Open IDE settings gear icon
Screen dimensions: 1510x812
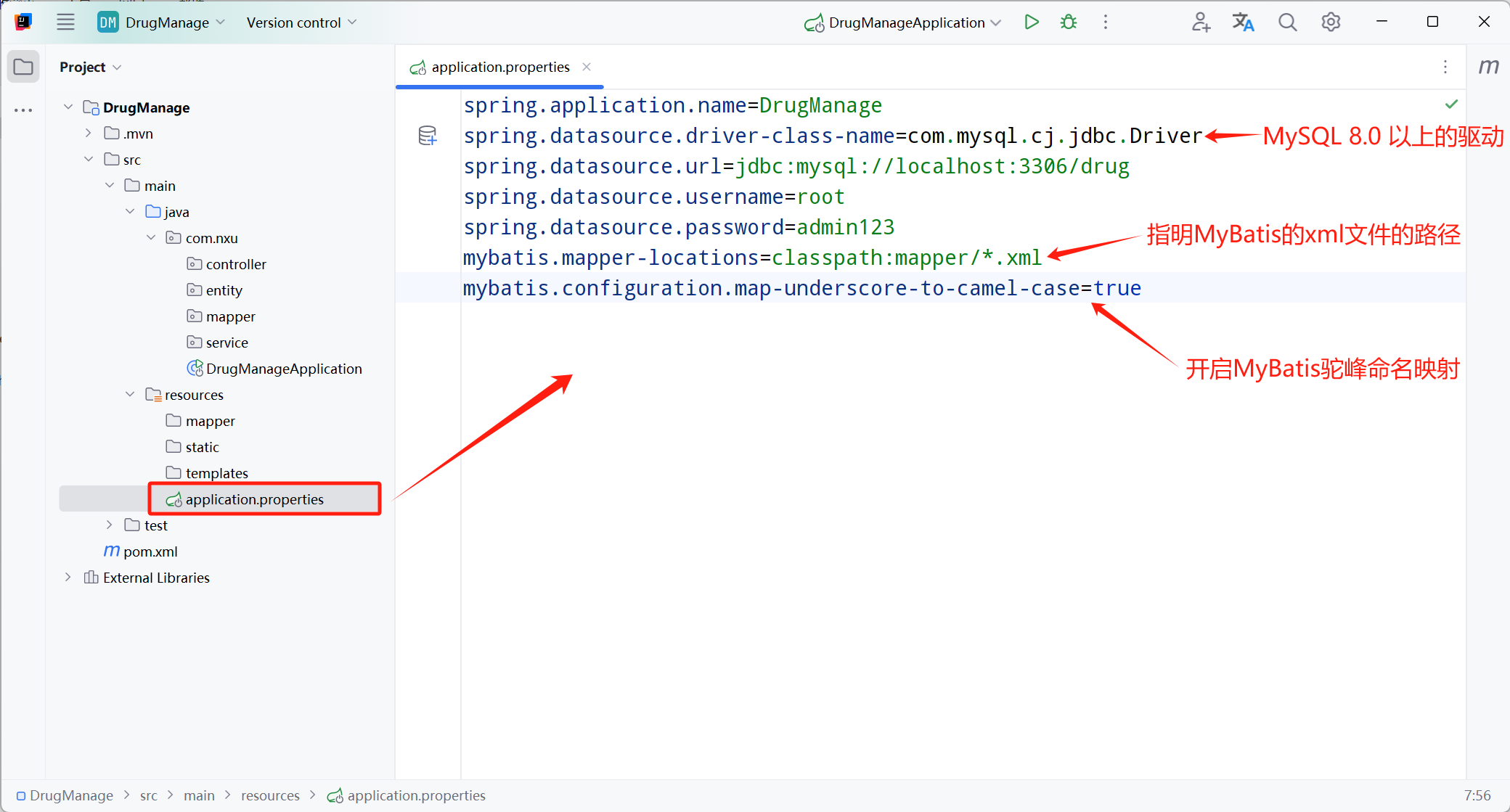tap(1331, 22)
